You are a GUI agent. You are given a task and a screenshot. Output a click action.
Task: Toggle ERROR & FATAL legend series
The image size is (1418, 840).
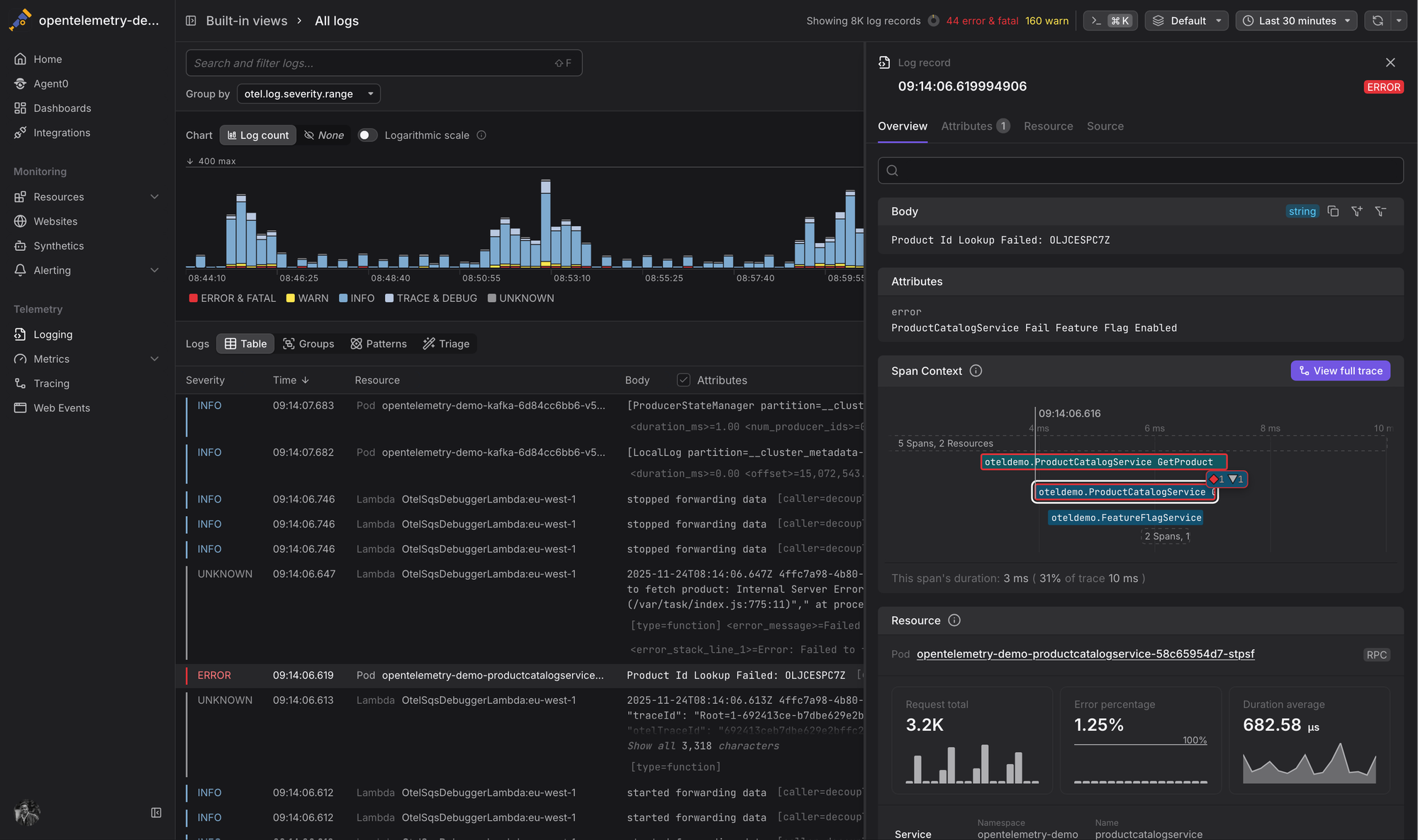pyautogui.click(x=233, y=298)
